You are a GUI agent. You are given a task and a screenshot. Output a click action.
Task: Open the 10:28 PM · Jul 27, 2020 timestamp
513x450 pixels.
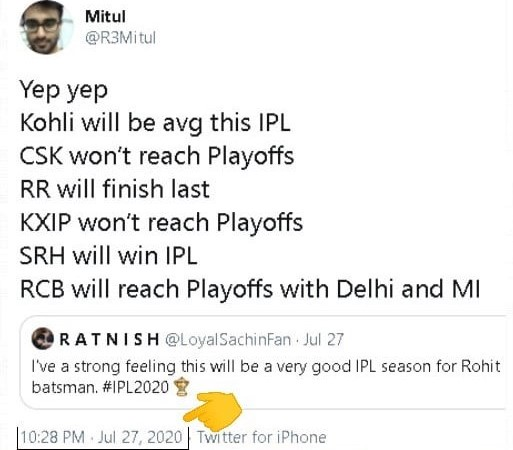(x=102, y=437)
